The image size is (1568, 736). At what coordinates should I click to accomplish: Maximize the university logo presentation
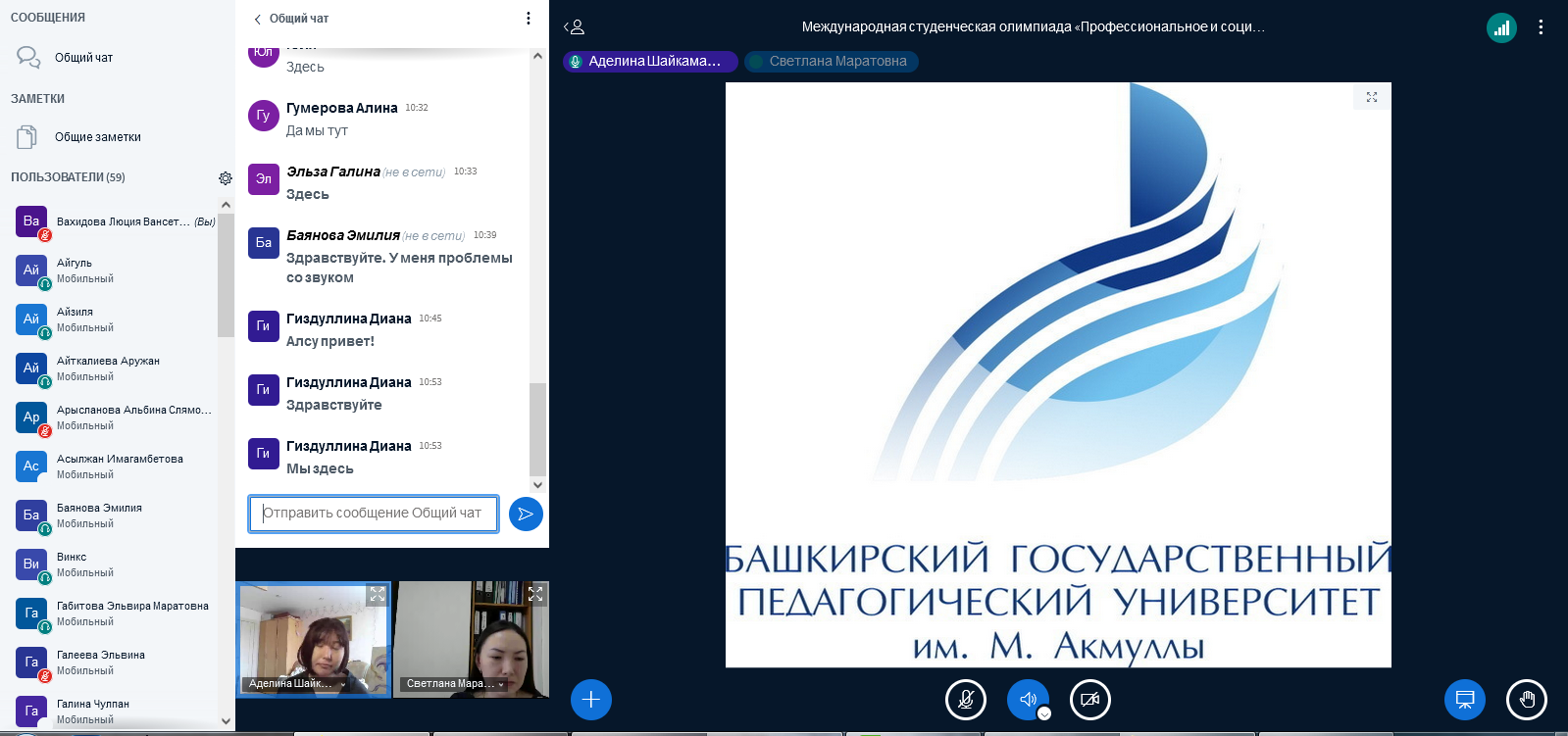pos(1371,97)
